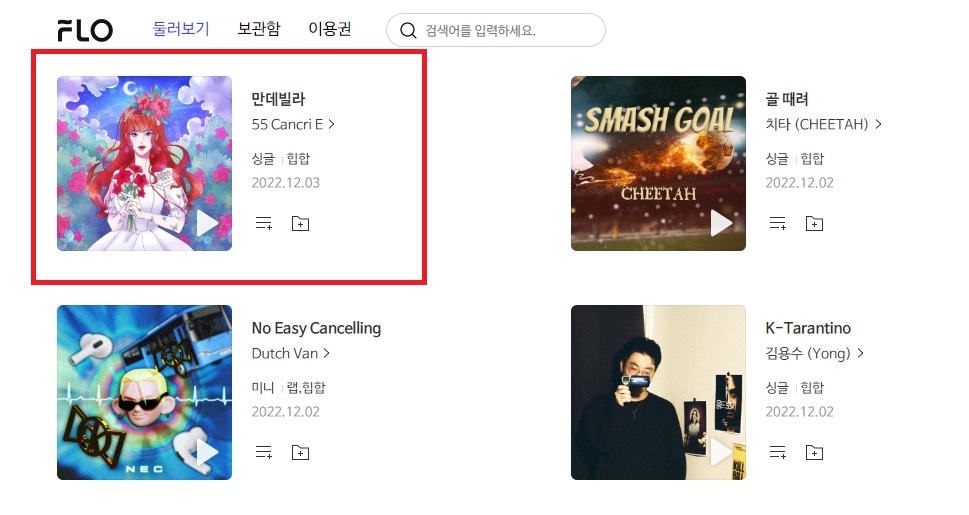This screenshot has width=969, height=515.
Task: Switch to the 보관함 tab
Action: click(x=259, y=29)
